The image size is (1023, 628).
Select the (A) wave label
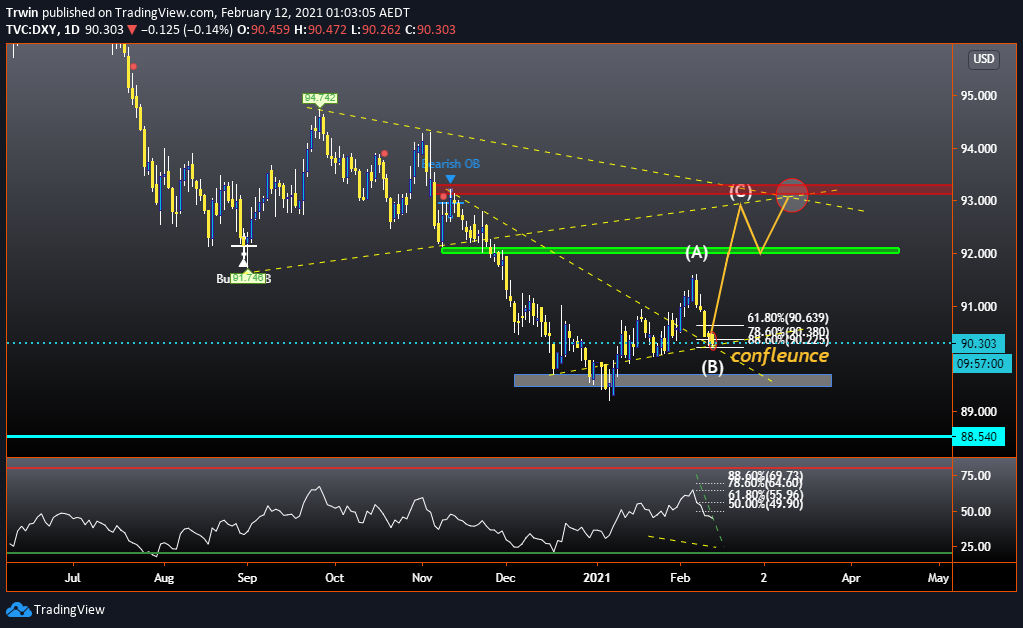696,252
